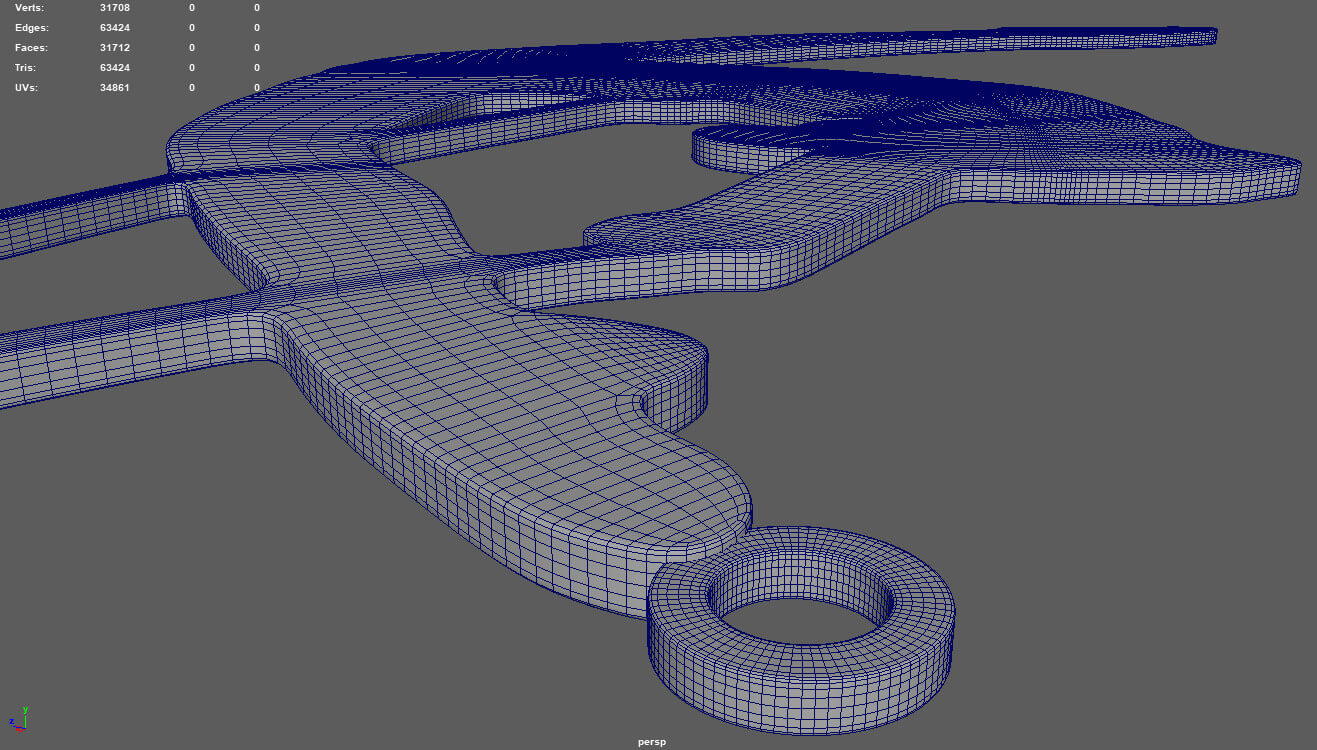Click the Edges label in the HUD

(x=31, y=28)
